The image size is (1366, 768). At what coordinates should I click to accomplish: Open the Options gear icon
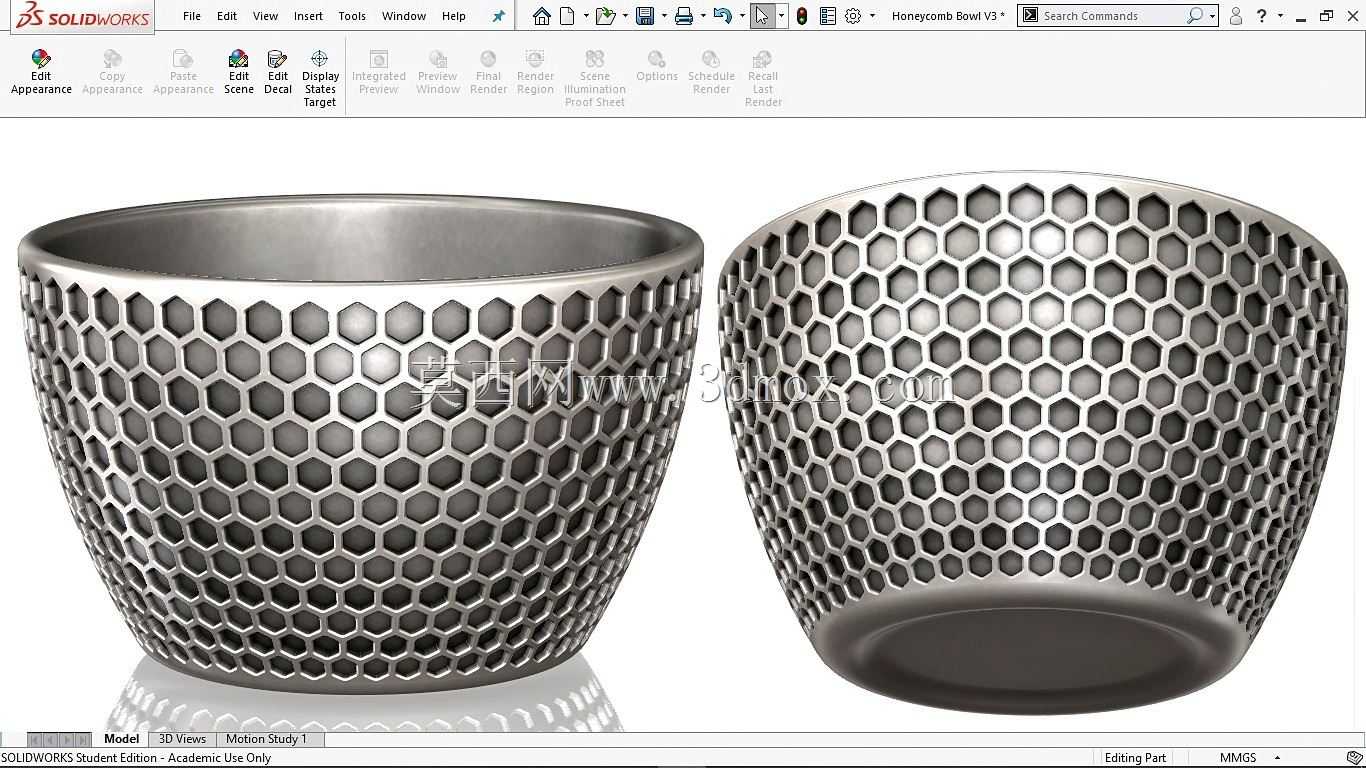pyautogui.click(x=853, y=16)
